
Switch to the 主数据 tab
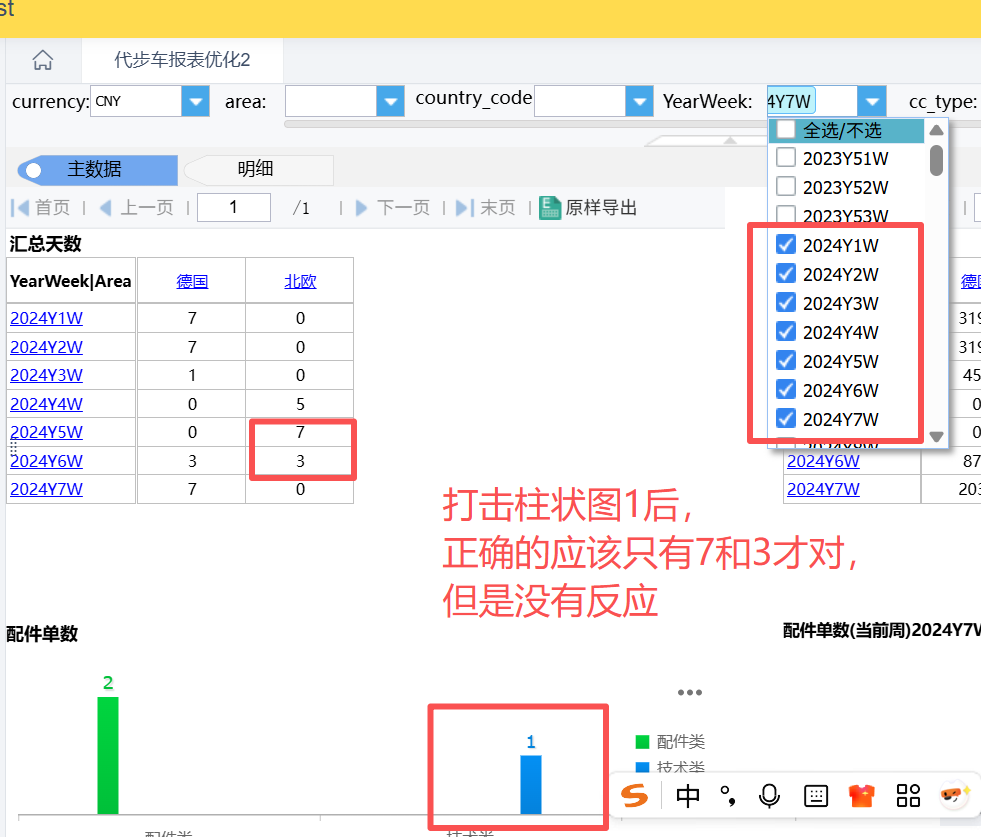coord(98,170)
